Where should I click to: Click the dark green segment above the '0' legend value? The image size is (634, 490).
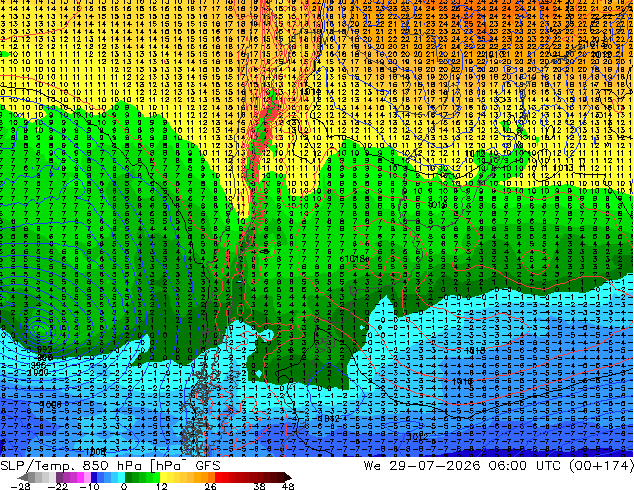click(128, 477)
